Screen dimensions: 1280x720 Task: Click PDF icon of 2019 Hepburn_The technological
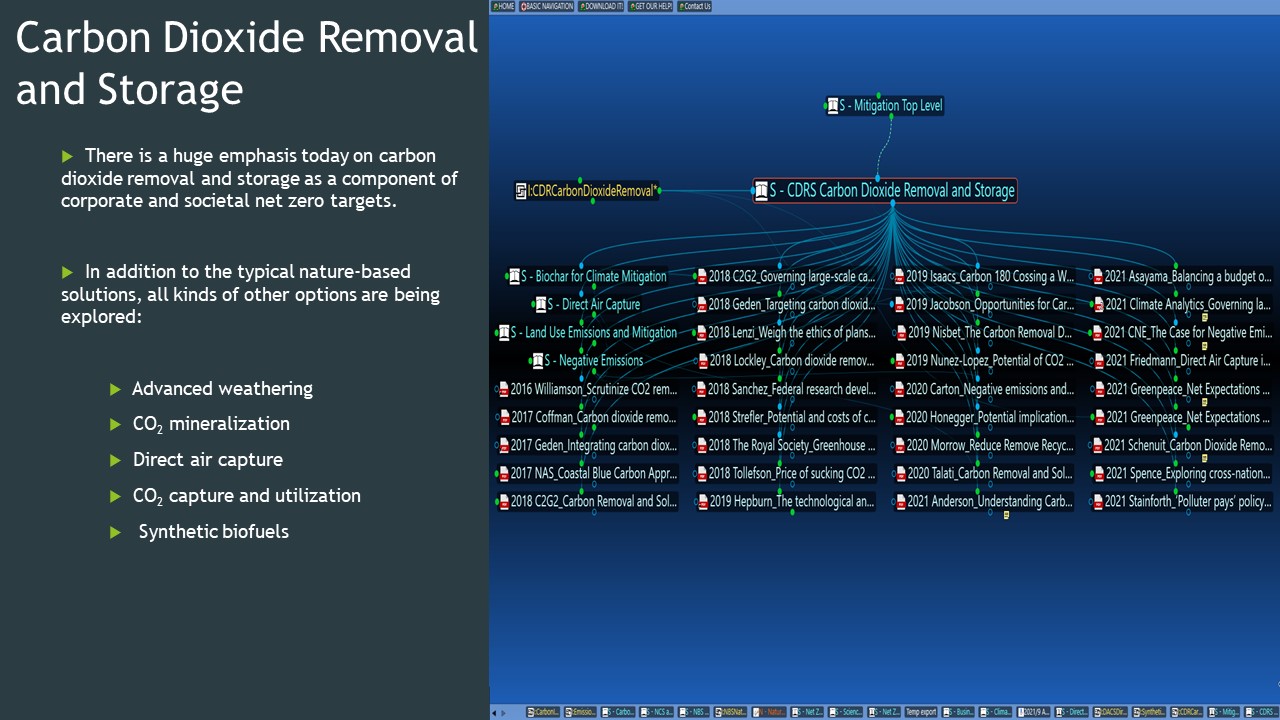[x=701, y=501]
